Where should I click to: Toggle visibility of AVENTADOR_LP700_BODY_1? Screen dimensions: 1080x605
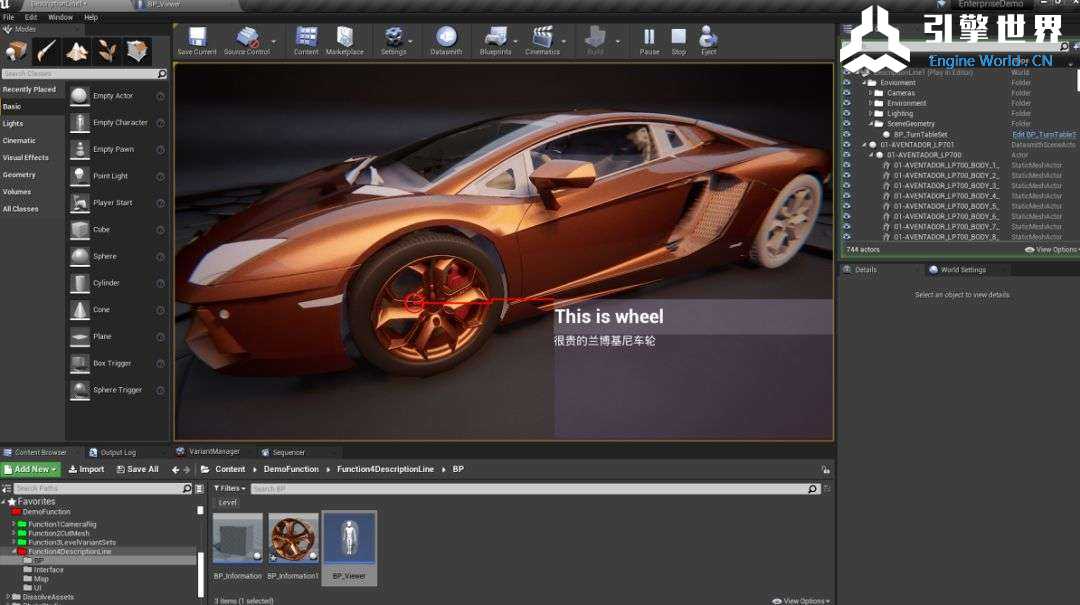(847, 165)
